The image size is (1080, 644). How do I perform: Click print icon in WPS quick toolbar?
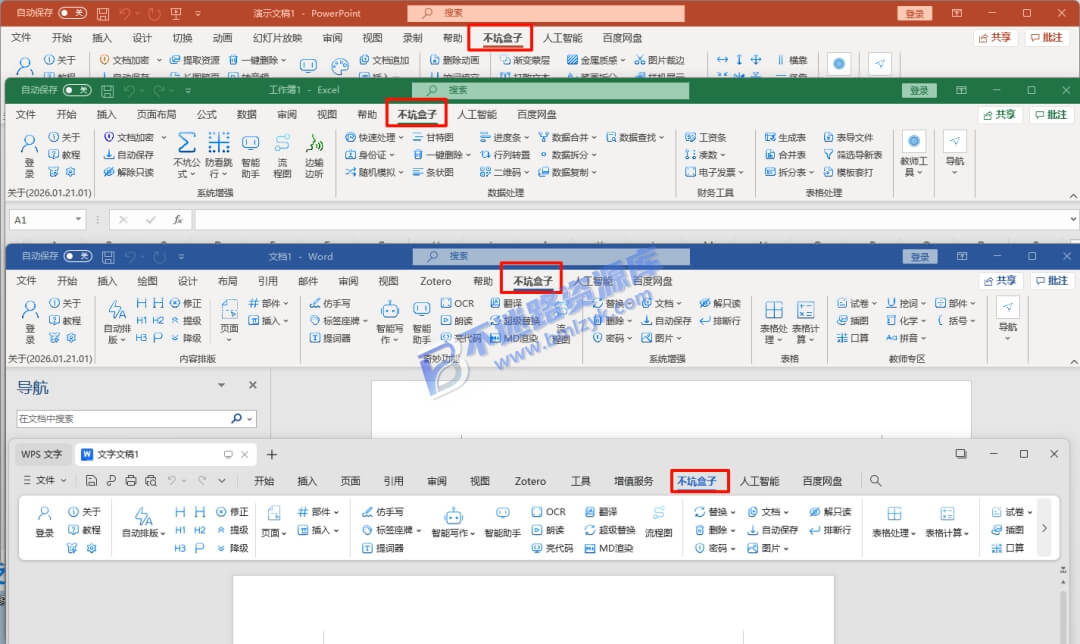click(131, 481)
